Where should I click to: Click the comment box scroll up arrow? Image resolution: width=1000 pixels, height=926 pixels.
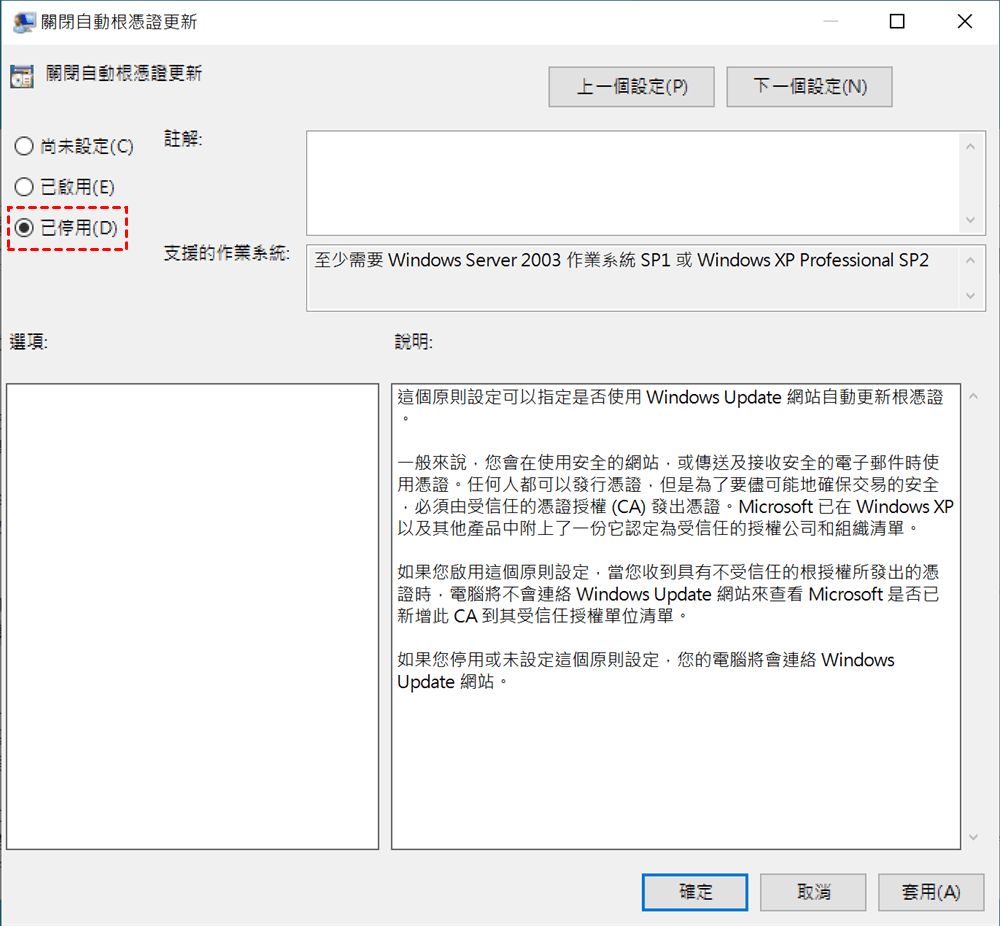click(x=971, y=147)
